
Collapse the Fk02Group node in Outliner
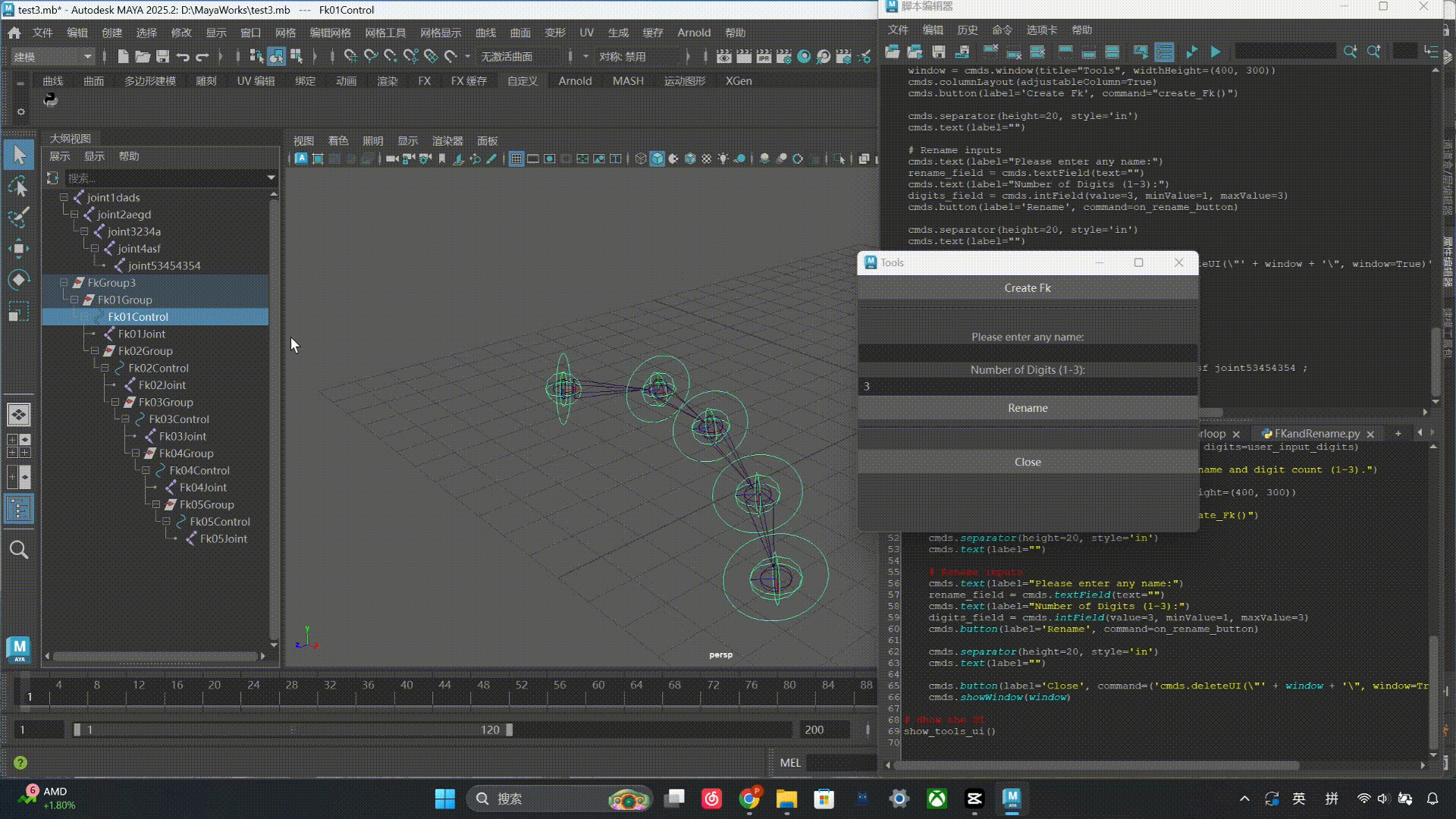pos(95,350)
